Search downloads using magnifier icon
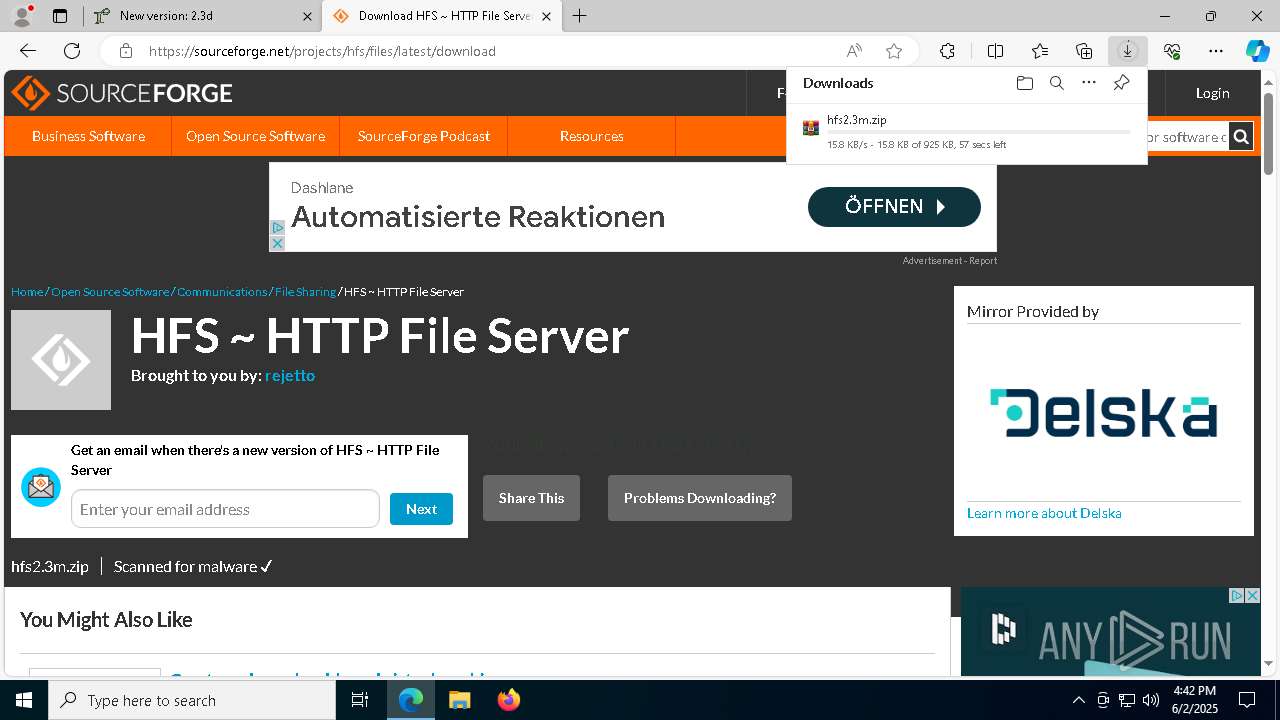Screen dimensions: 1280x720 point(1056,83)
